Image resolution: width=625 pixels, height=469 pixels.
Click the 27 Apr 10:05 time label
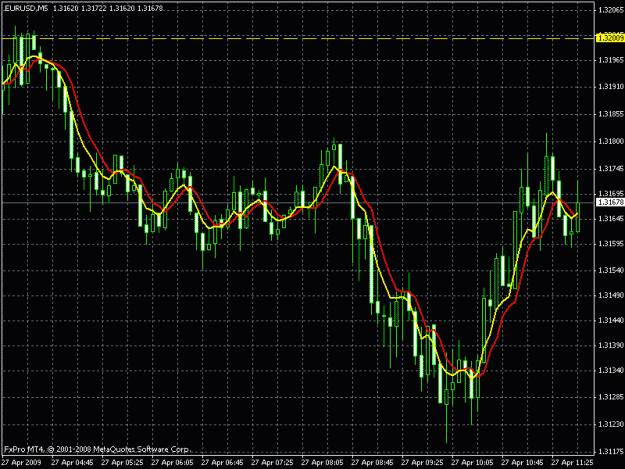point(472,463)
